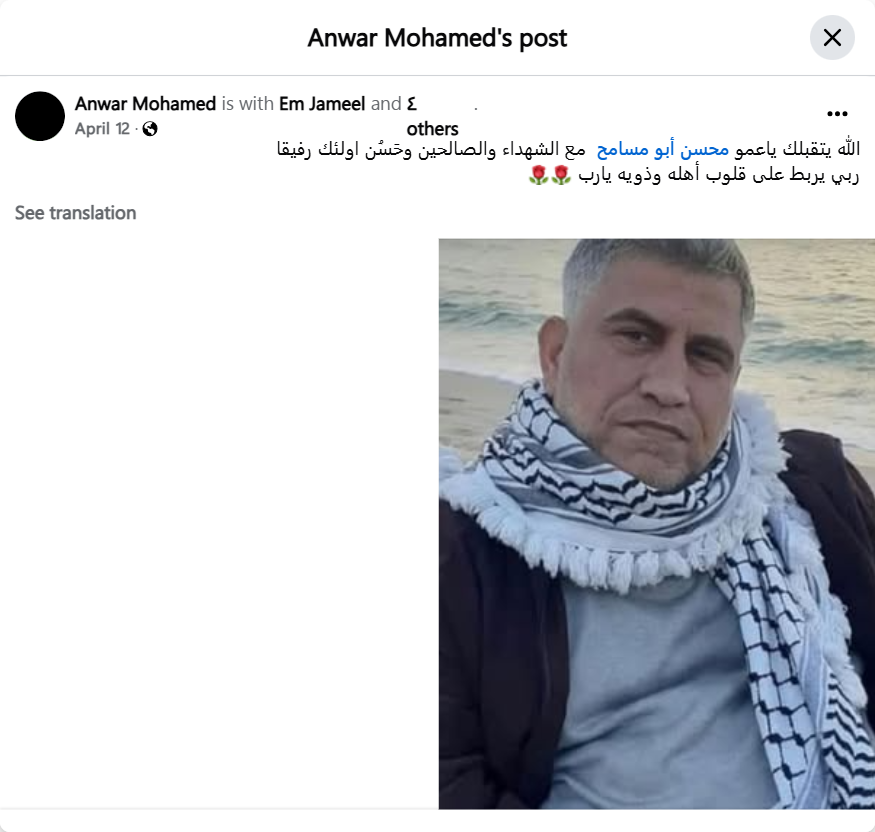This screenshot has width=875, height=832.
Task: Open the April 12 timestamp link
Action: click(102, 129)
